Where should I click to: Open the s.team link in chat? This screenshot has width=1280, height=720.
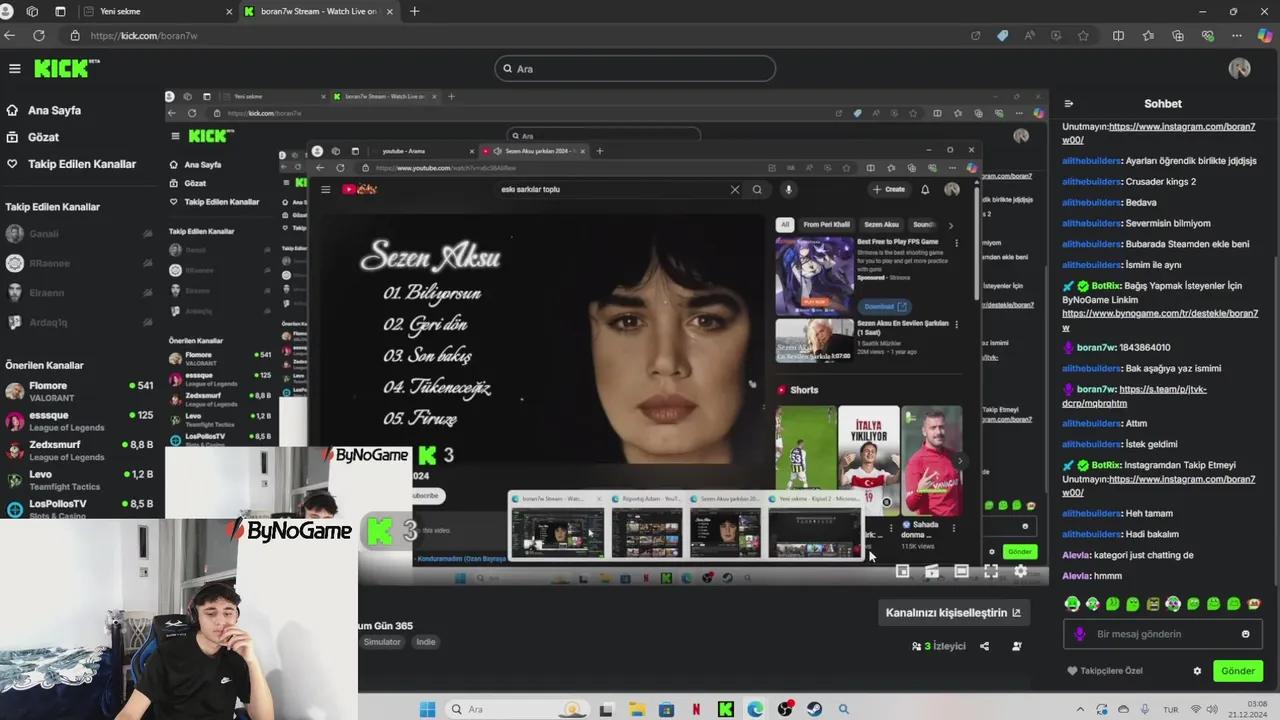[x=1134, y=396]
